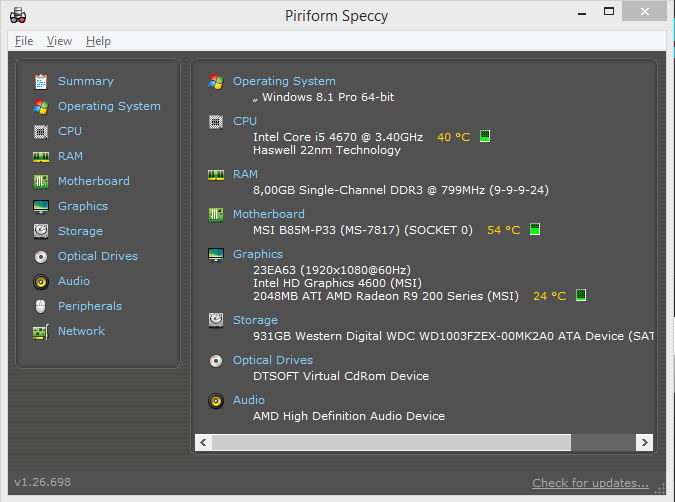675x502 pixels.
Task: Select the Motherboard icon in sidebar
Action: [x=41, y=181]
